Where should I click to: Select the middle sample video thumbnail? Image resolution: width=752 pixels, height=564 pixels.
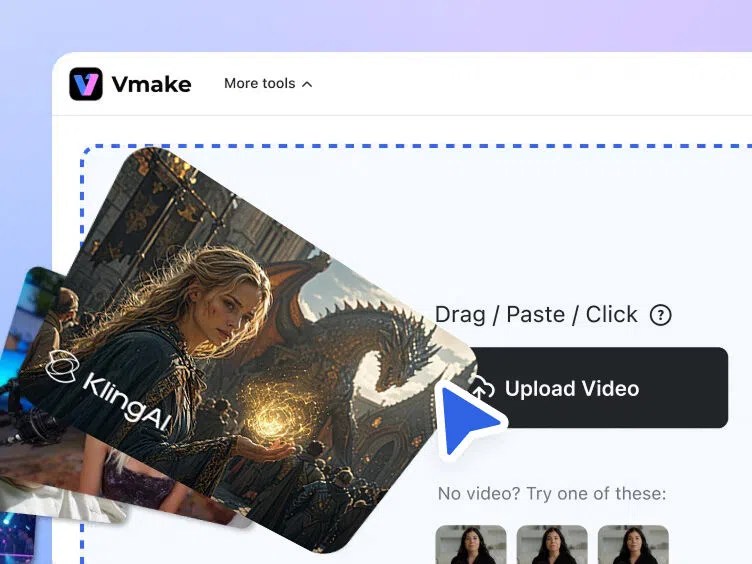click(552, 544)
